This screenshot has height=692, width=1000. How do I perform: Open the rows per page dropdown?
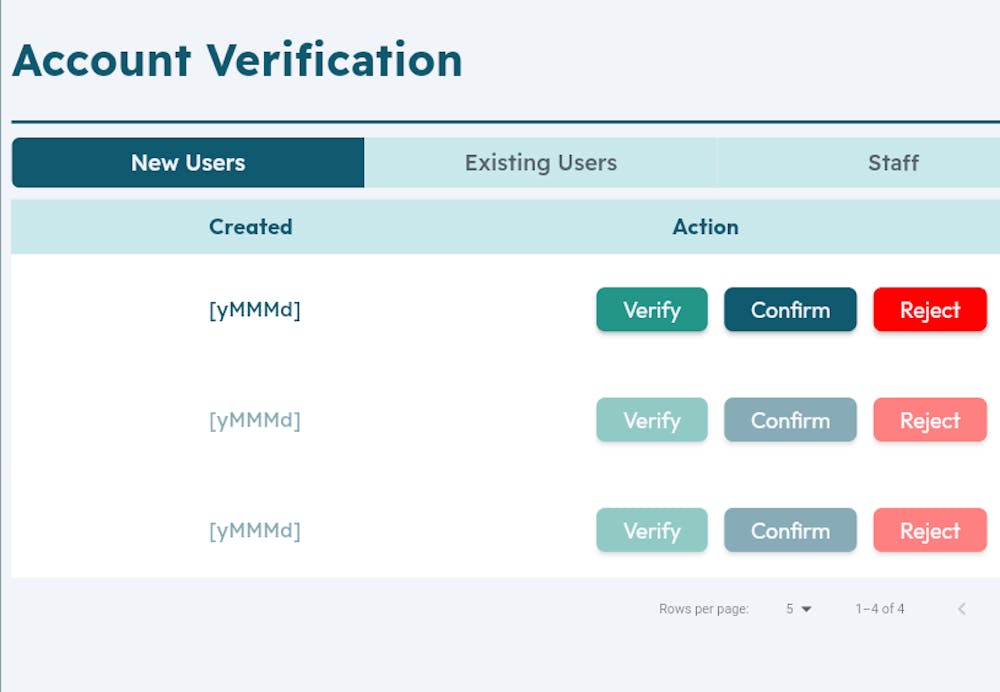(x=798, y=609)
